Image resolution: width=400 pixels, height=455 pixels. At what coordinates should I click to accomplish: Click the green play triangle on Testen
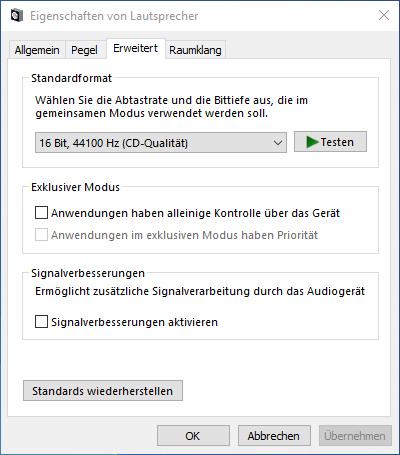[x=312, y=142]
